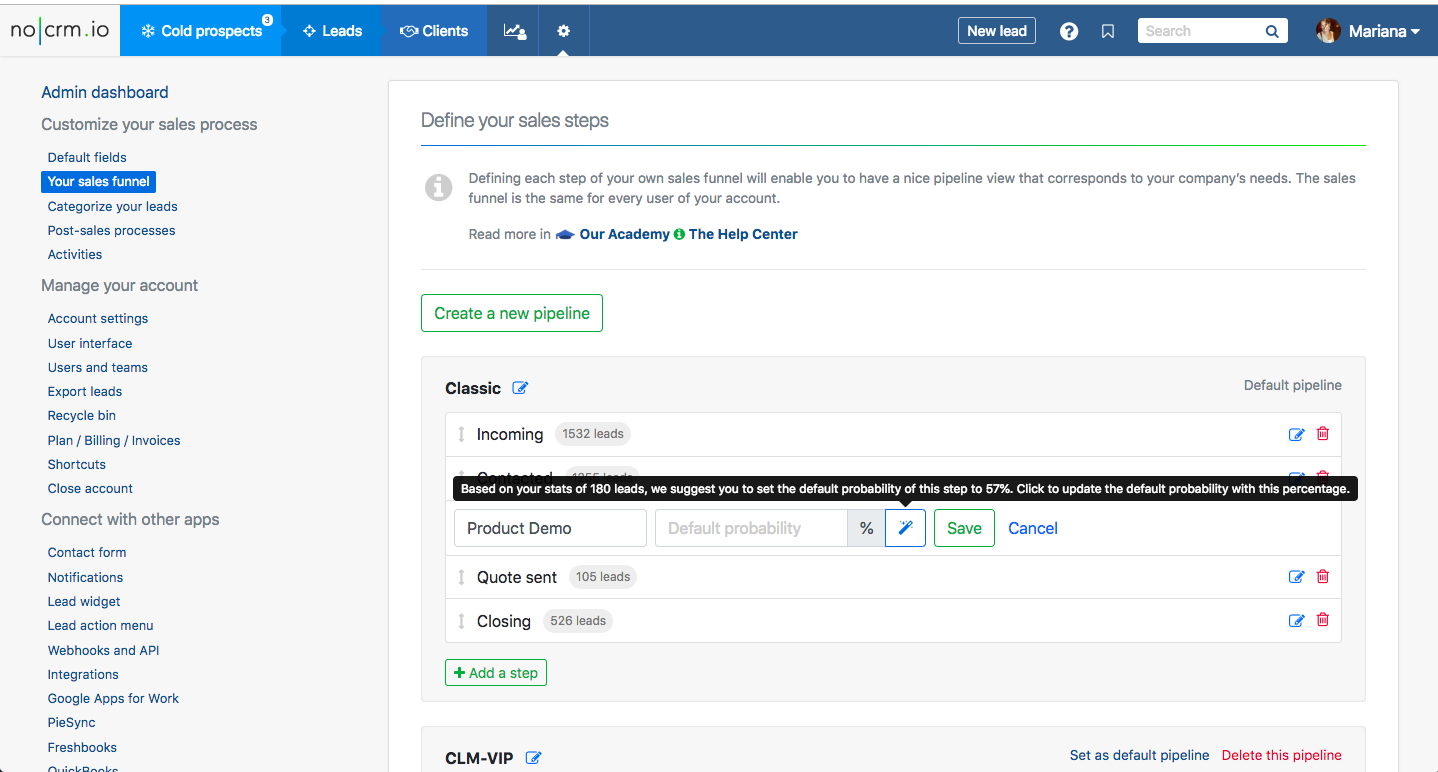
Task: Switch to the Leads tab
Action: tap(332, 31)
